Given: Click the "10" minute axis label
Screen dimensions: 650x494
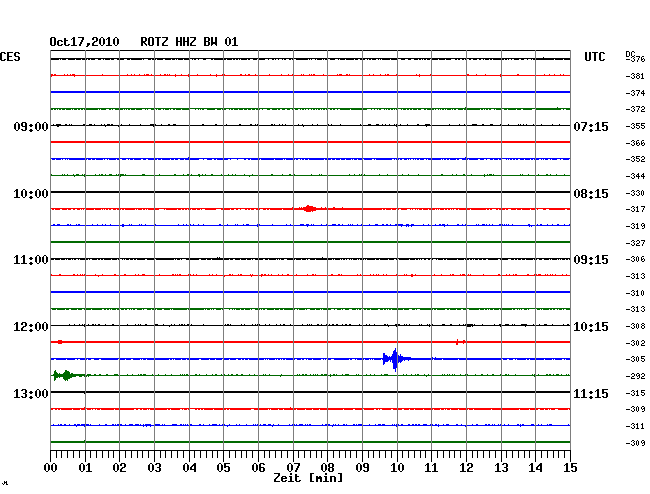Looking at the screenshot, I should point(397,468).
